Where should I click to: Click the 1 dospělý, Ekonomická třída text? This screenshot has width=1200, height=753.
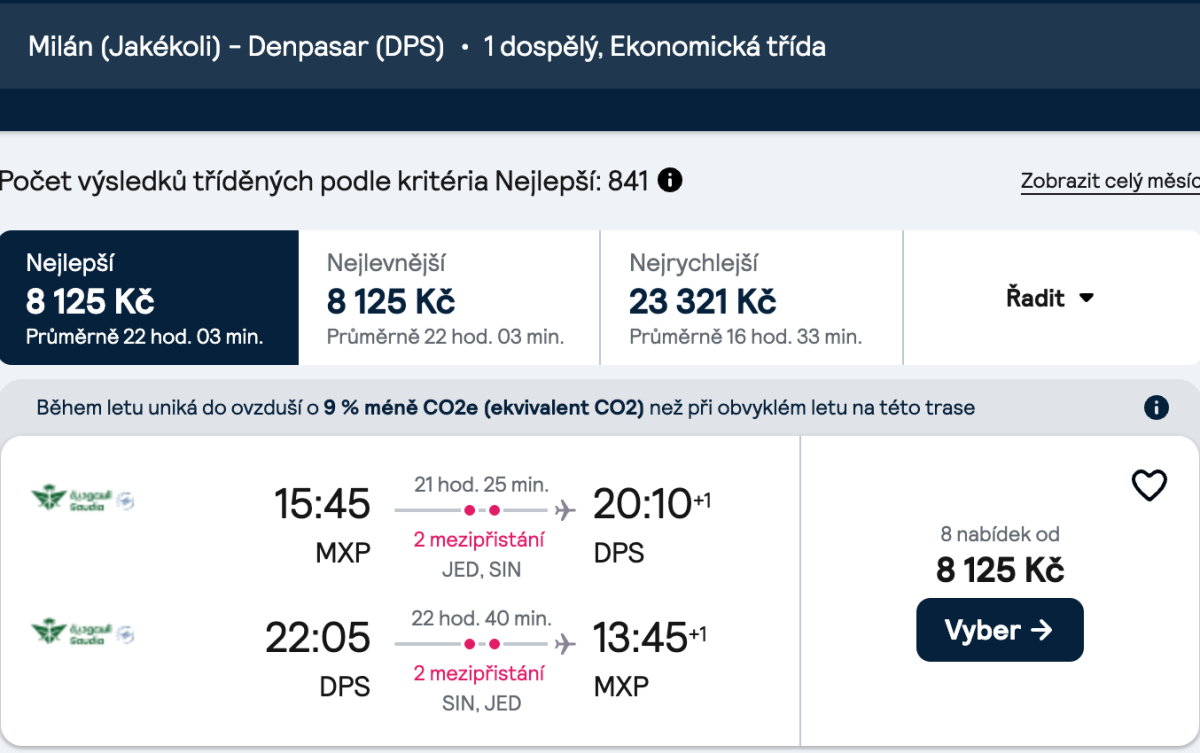tap(655, 47)
